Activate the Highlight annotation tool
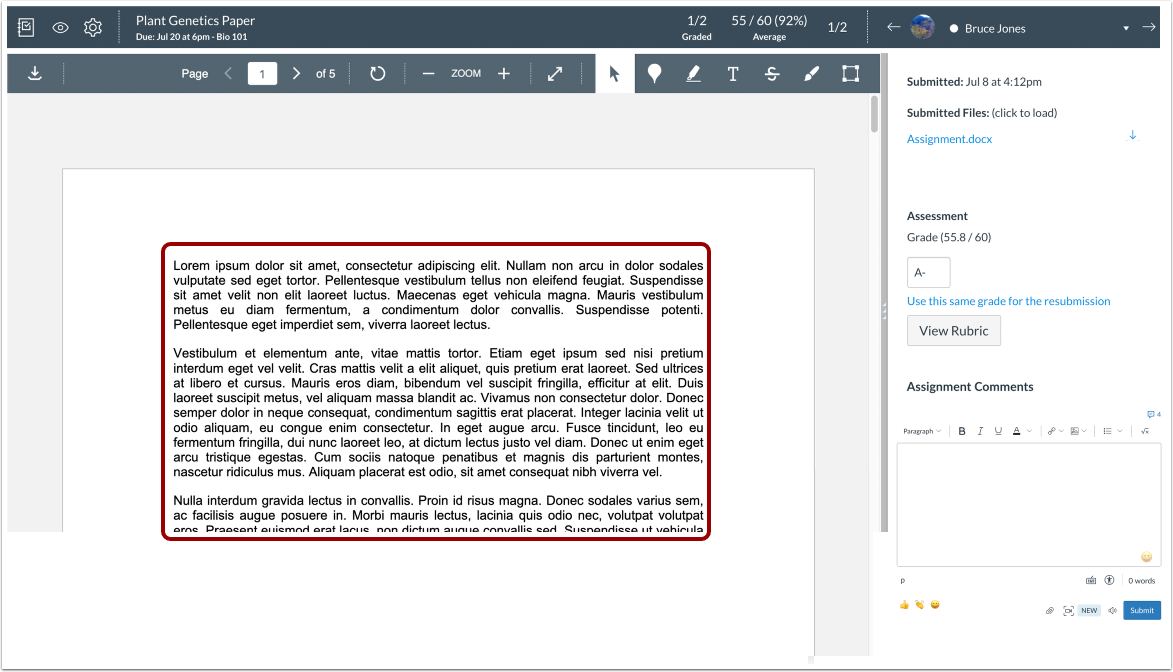 [x=693, y=72]
